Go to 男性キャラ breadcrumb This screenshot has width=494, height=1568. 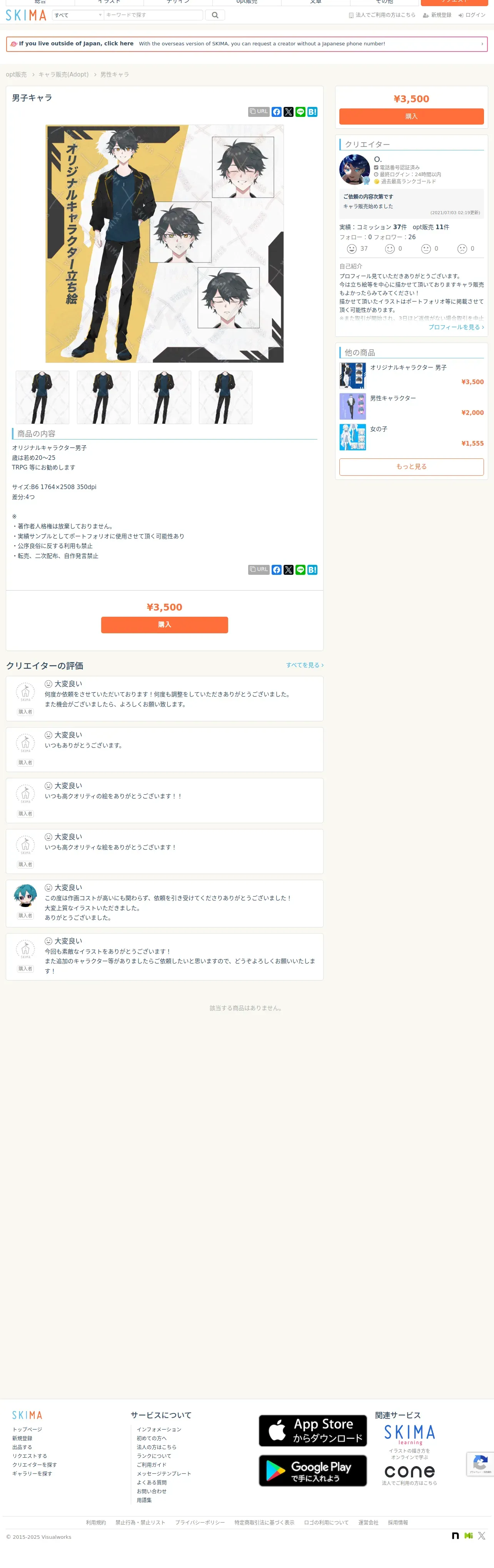click(115, 74)
